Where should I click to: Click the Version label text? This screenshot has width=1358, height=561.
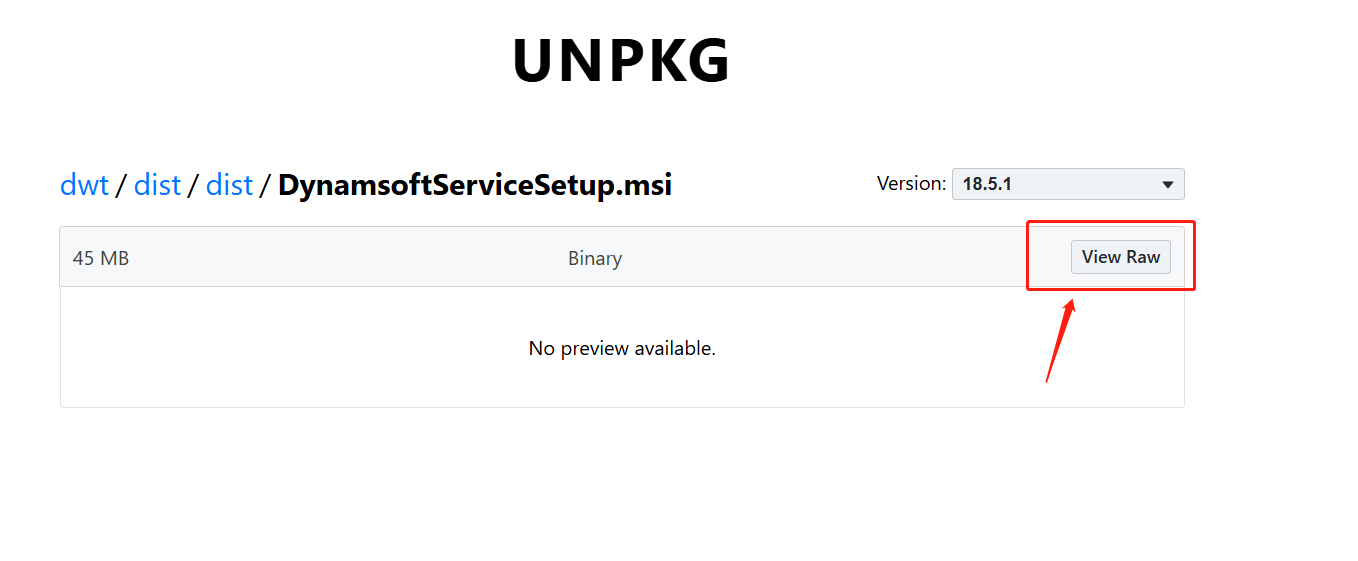[911, 184]
